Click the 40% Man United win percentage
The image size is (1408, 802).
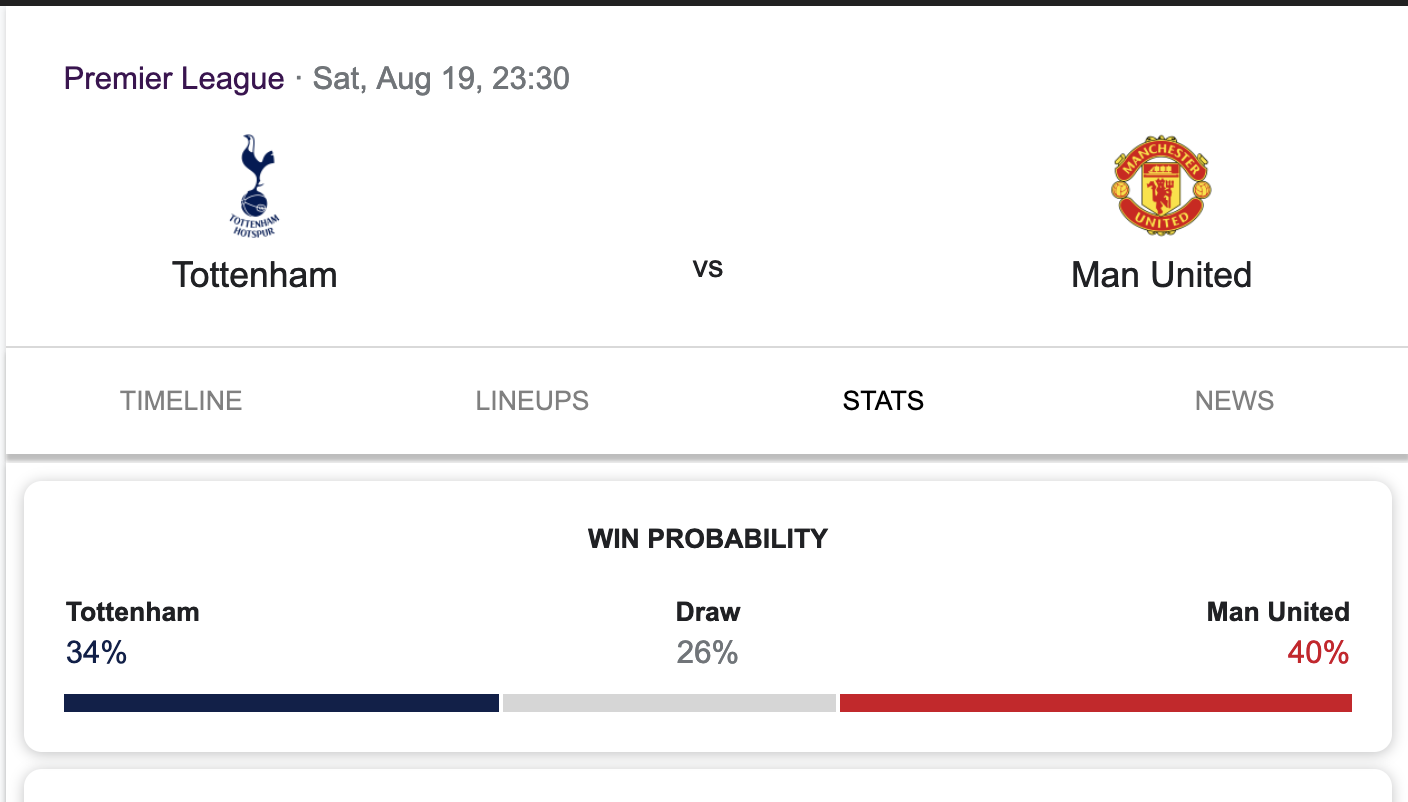tap(1317, 653)
